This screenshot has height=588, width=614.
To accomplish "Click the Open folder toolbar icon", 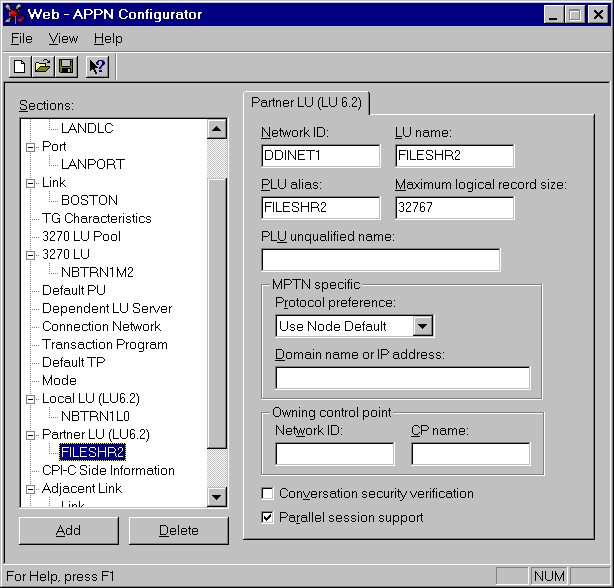I will pyautogui.click(x=42, y=67).
